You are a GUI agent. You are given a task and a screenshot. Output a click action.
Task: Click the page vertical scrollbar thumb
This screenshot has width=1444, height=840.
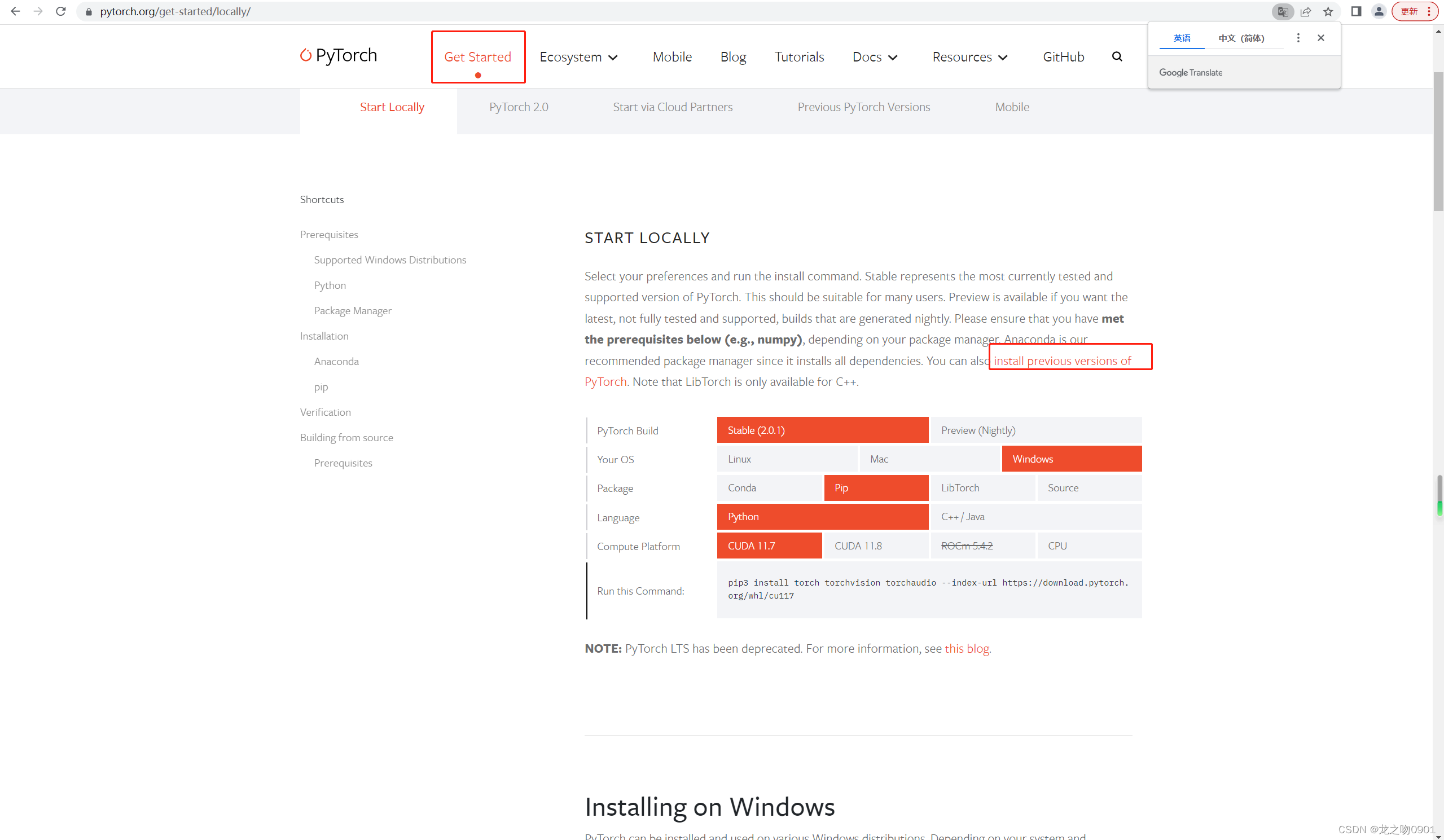point(1438,141)
